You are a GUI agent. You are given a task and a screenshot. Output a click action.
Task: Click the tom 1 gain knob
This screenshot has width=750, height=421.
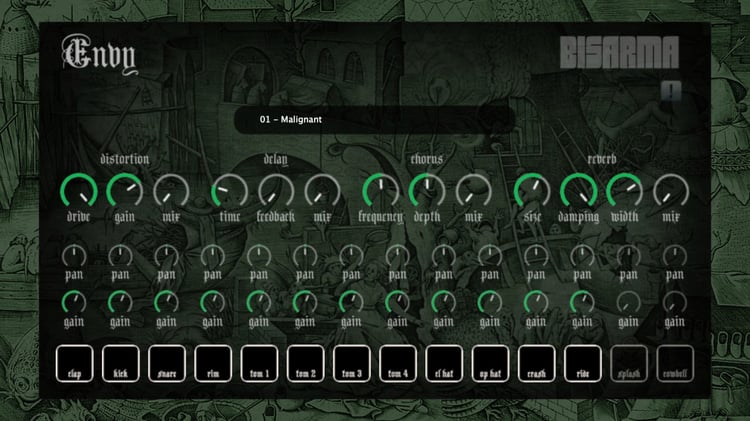coord(259,303)
